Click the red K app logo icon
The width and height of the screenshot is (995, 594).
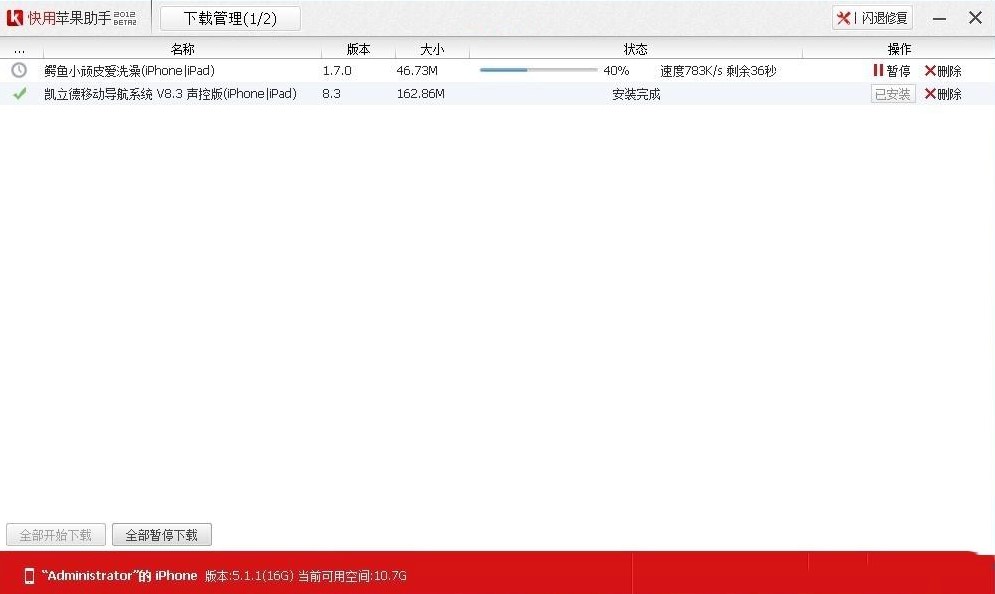(15, 18)
